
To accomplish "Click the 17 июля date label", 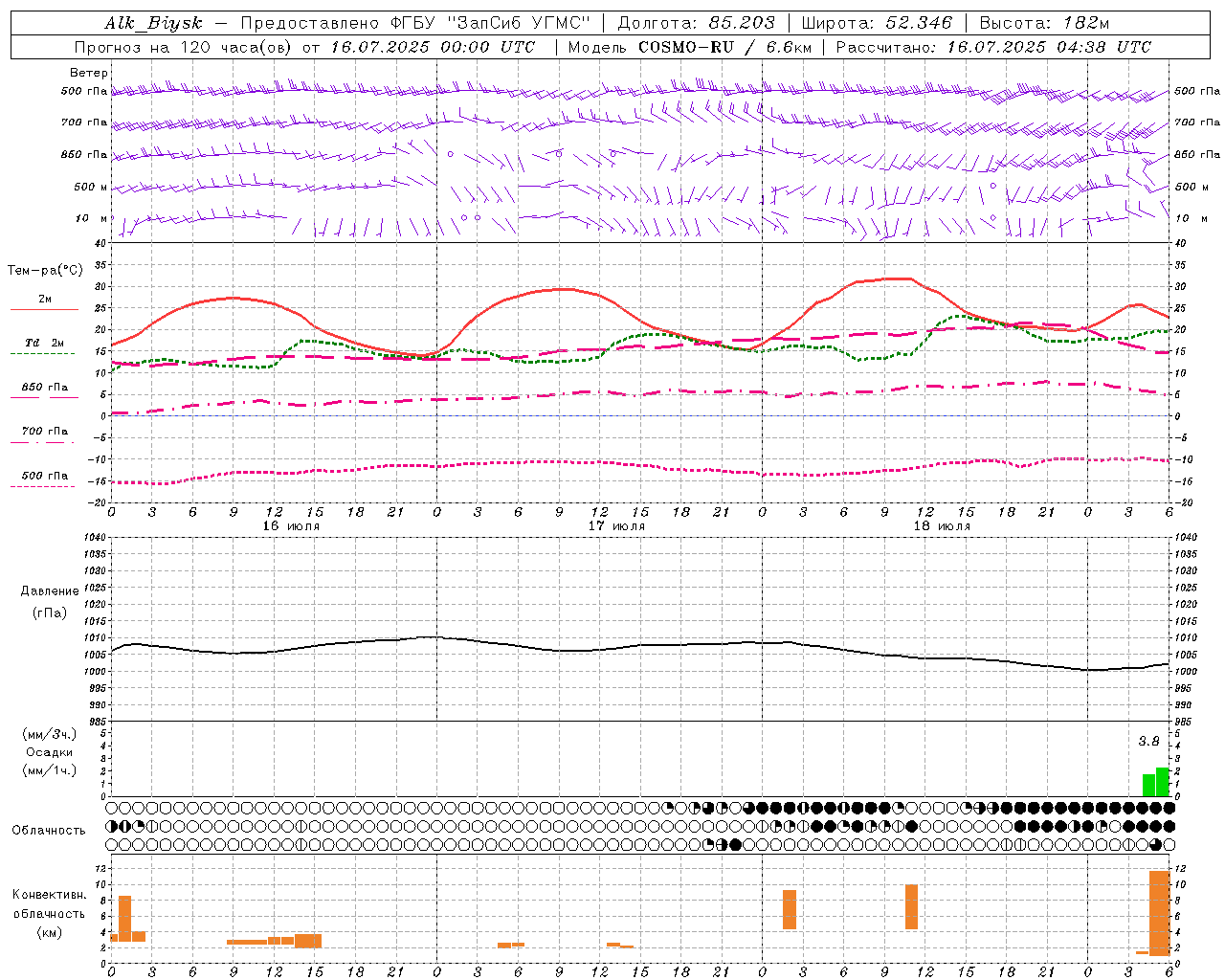I will (x=616, y=526).
